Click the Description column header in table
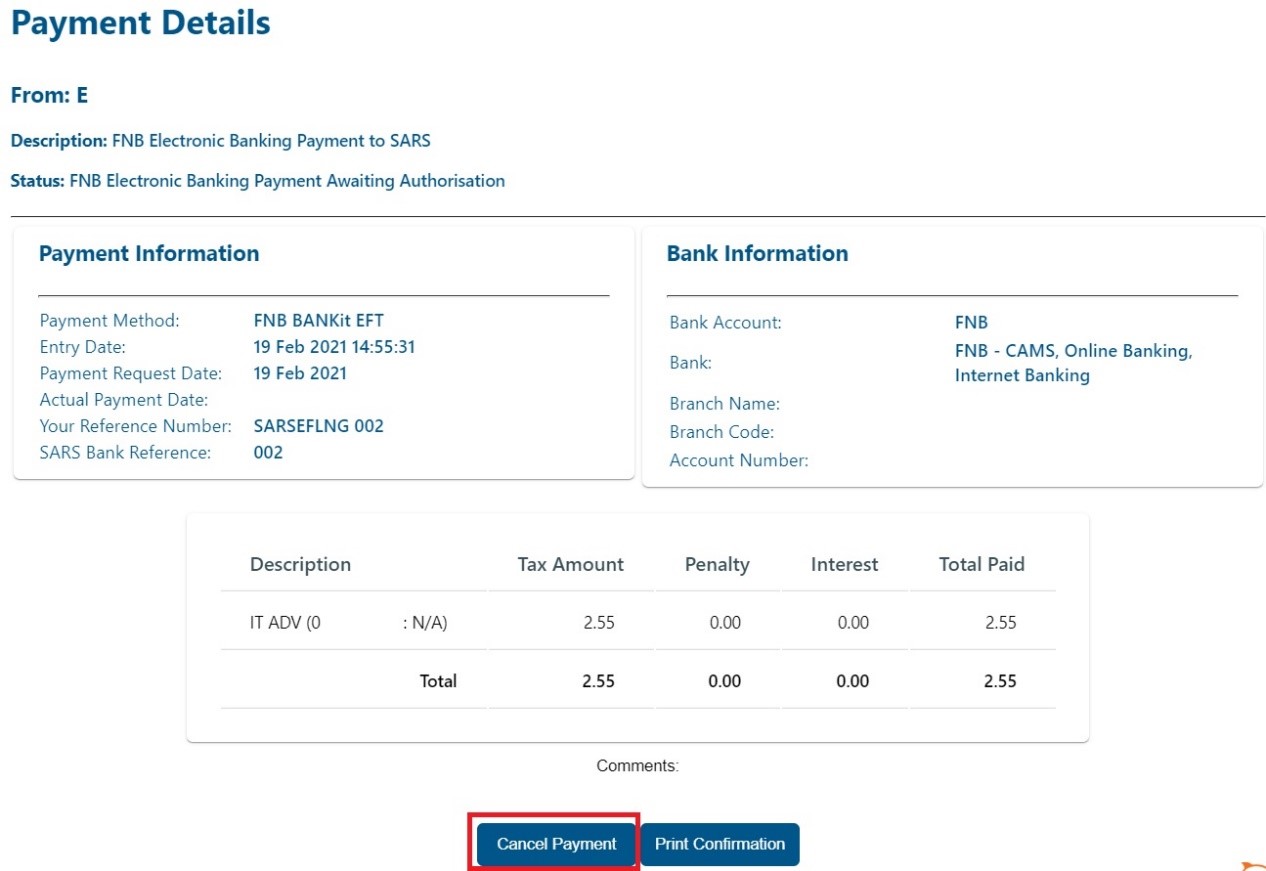 pyautogui.click(x=300, y=564)
